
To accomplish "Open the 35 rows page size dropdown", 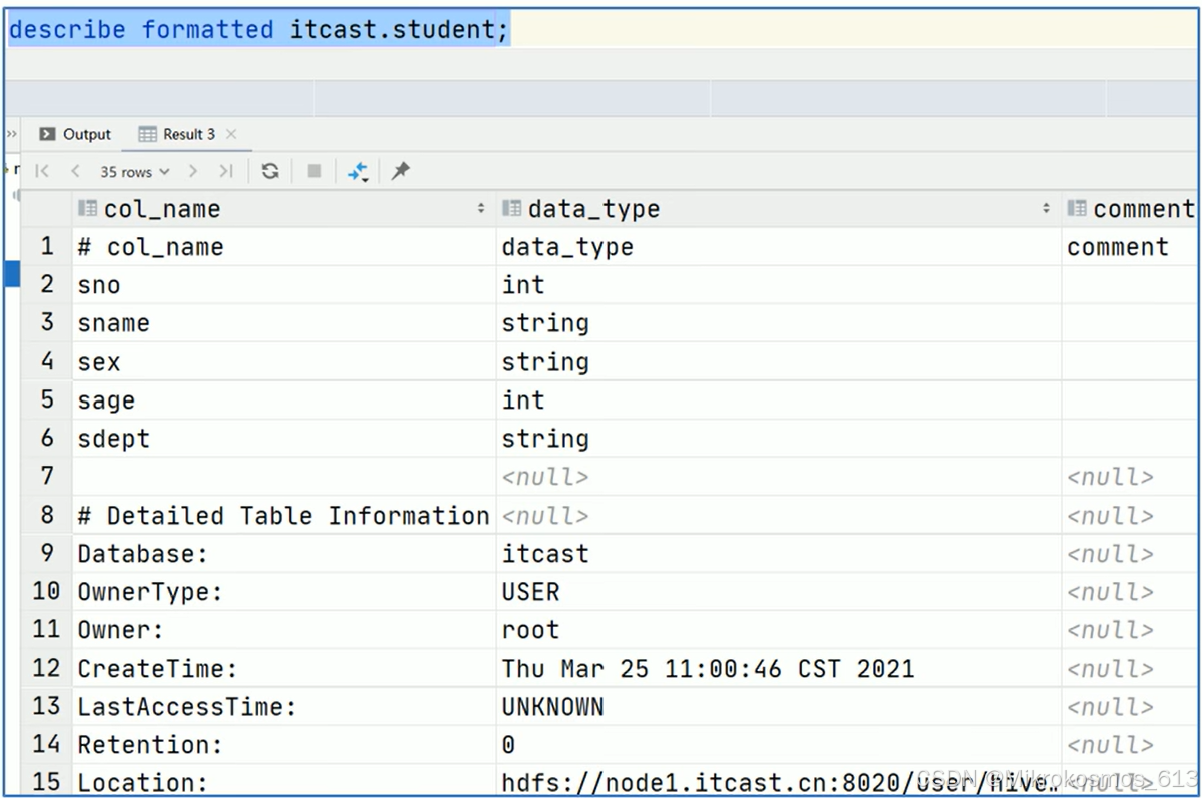I will click(x=135, y=171).
